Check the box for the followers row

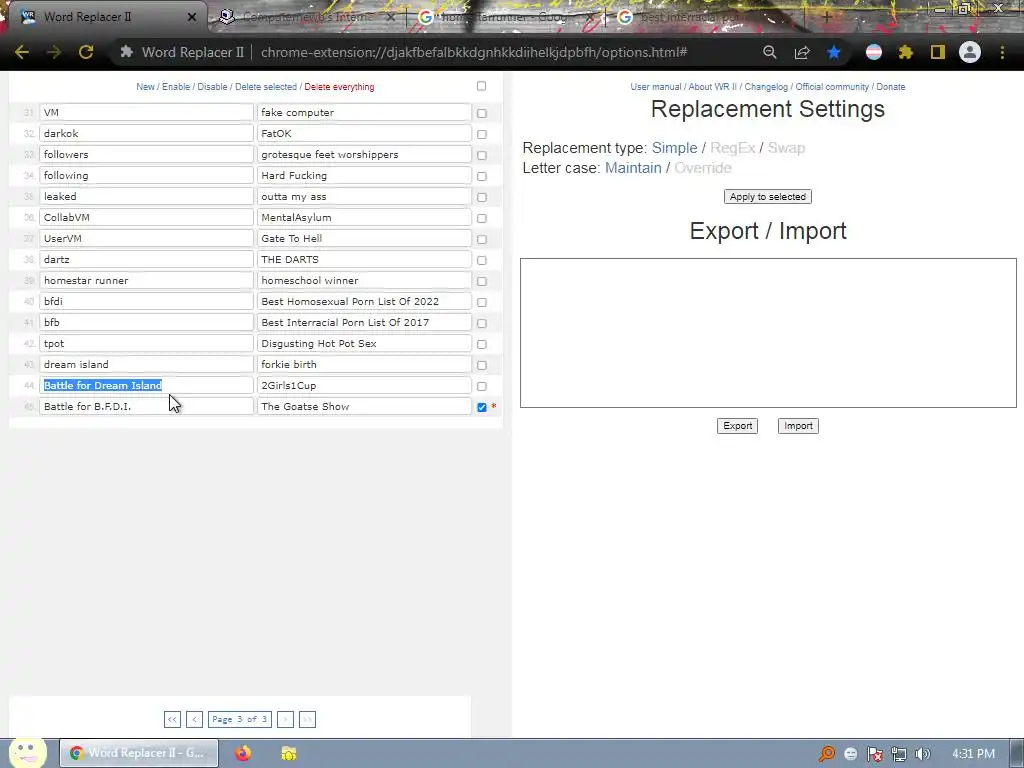coord(482,155)
